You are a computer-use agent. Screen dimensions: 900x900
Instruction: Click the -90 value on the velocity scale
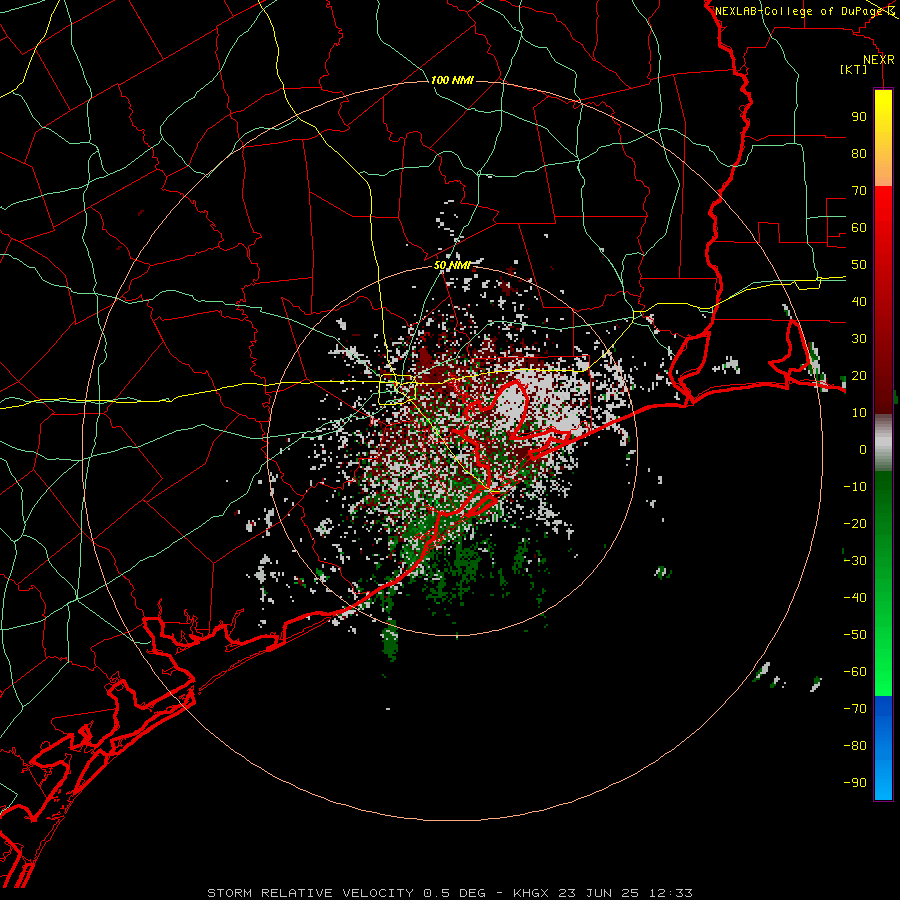tap(855, 782)
